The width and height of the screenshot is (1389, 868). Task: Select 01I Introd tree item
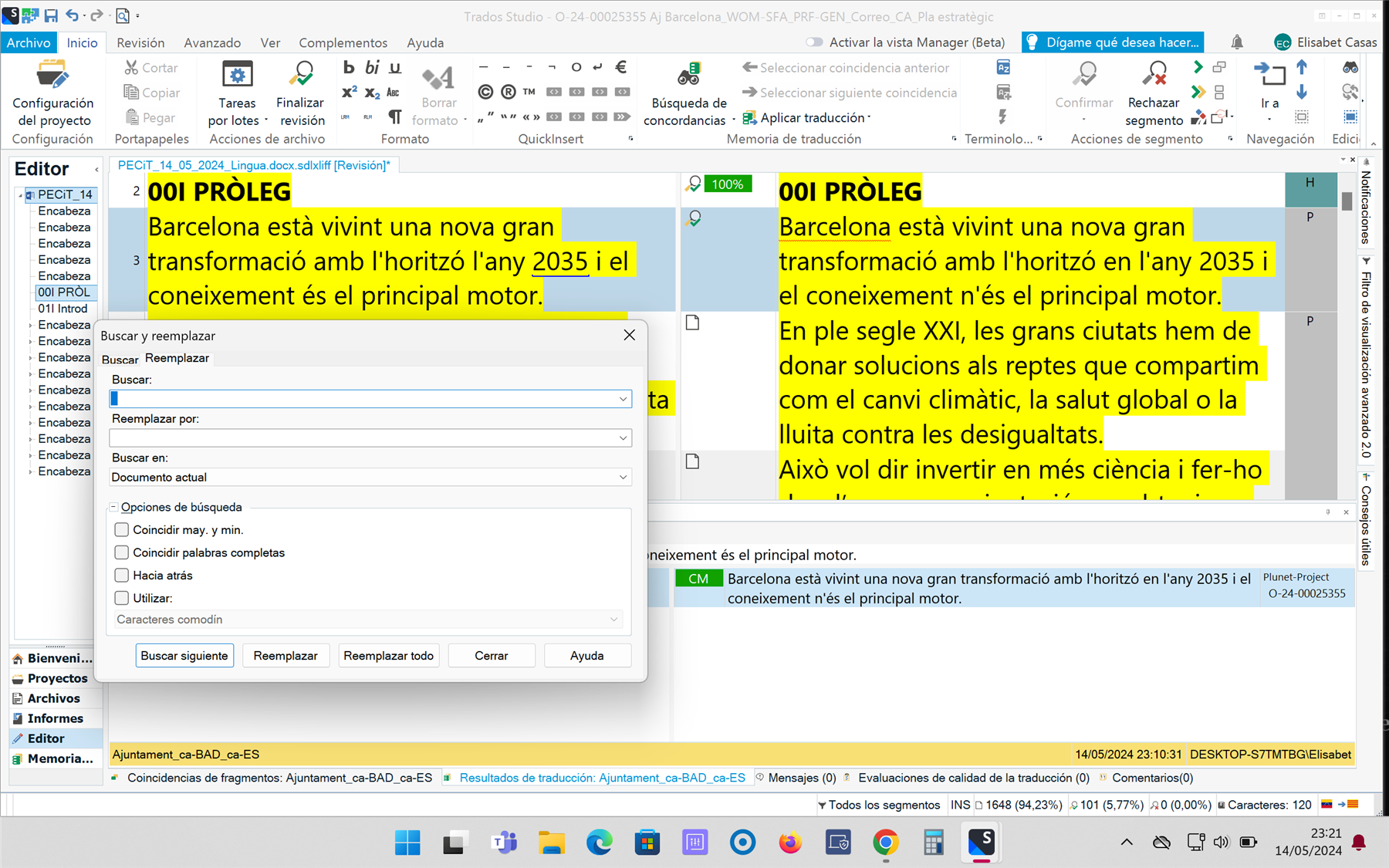point(63,309)
